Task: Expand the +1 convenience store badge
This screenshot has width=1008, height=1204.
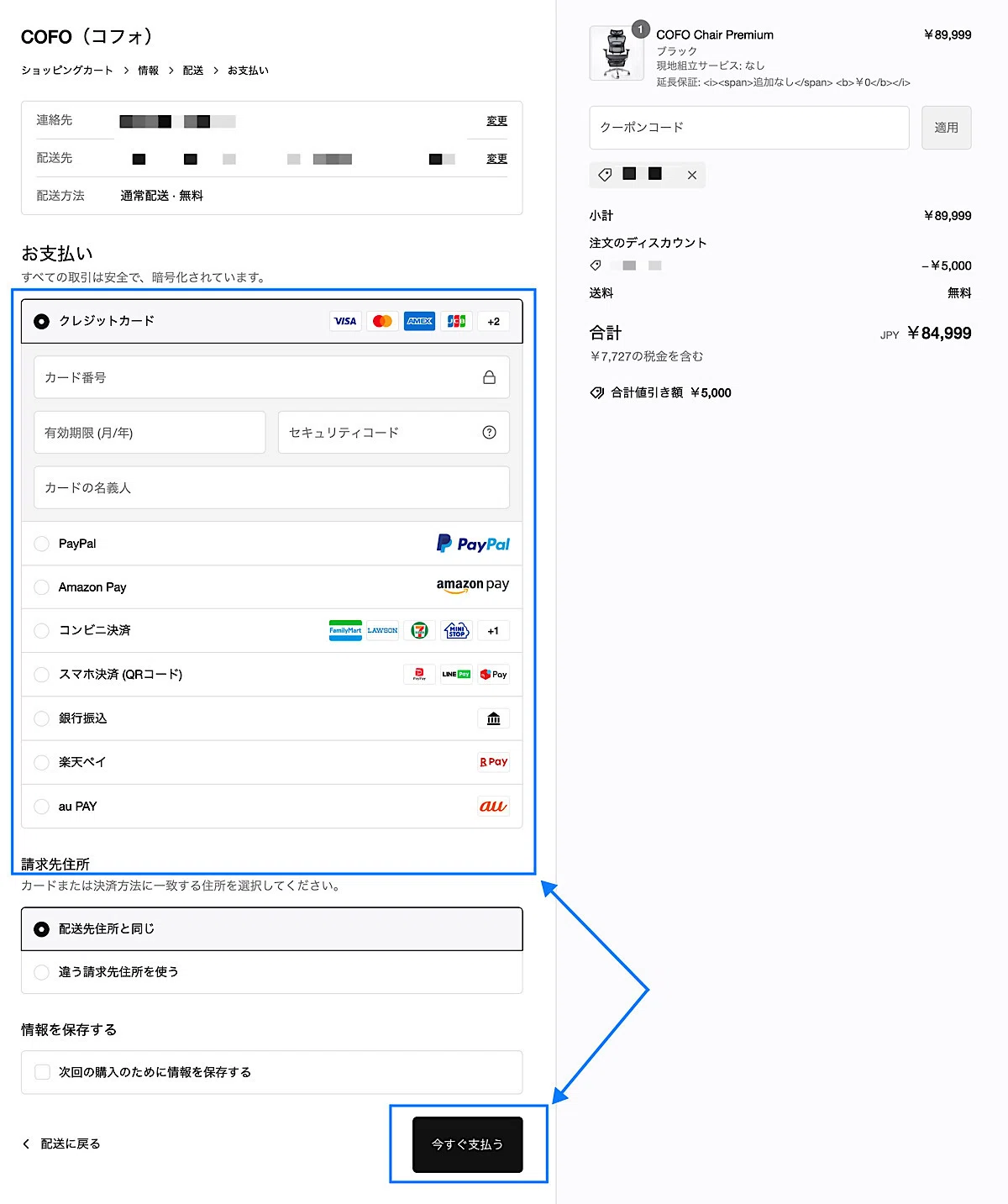Action: [493, 630]
